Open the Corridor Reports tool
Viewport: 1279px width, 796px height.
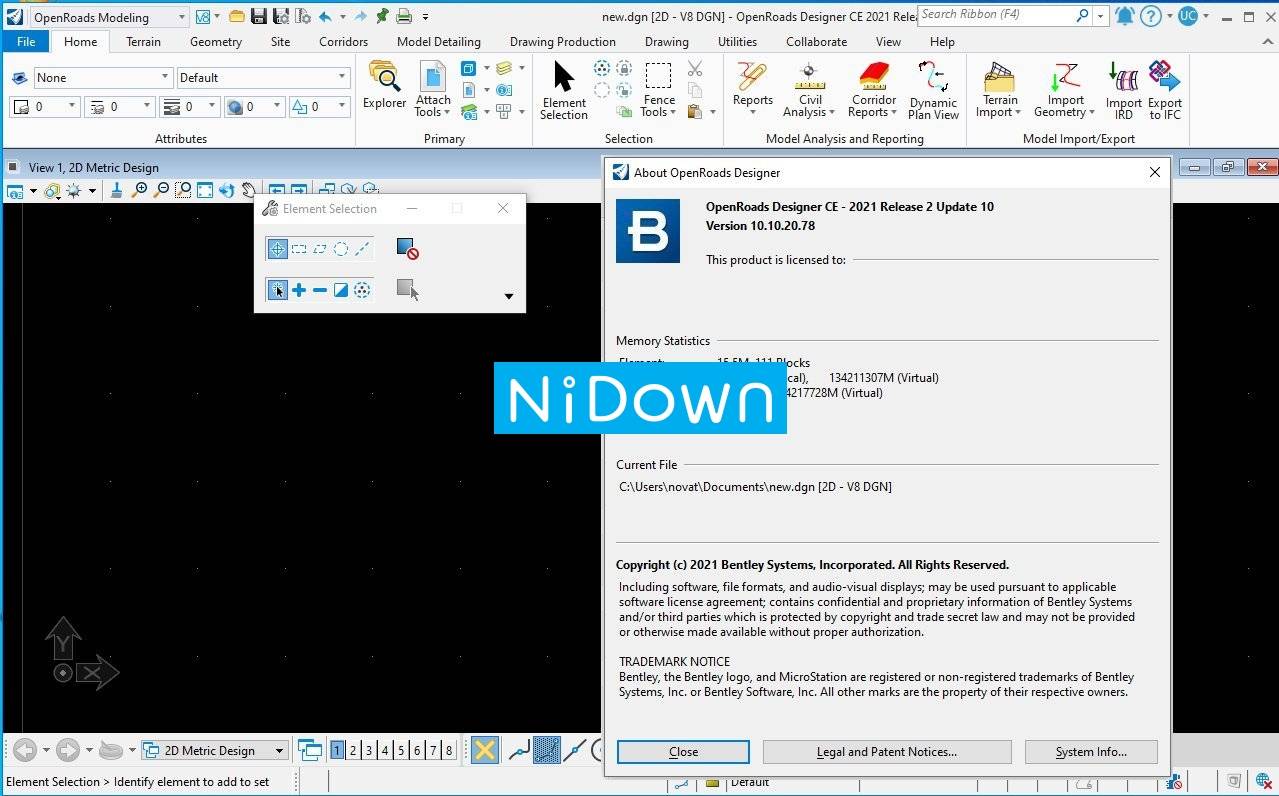click(x=873, y=88)
